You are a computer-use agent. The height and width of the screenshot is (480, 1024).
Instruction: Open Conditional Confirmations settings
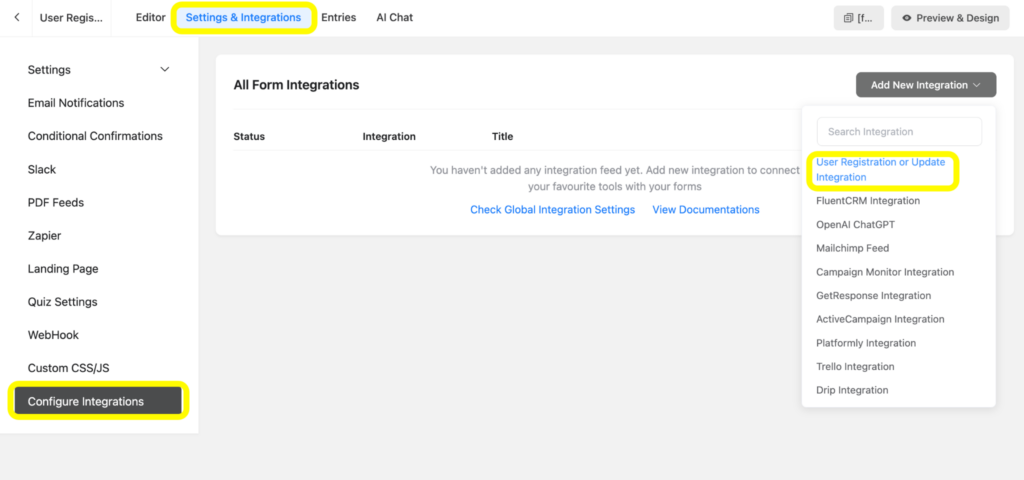tap(95, 136)
